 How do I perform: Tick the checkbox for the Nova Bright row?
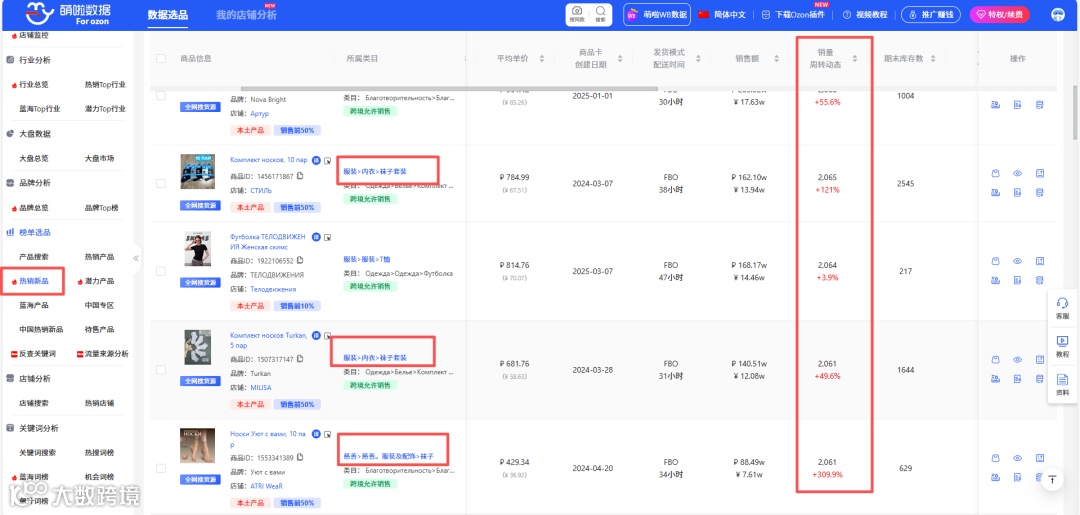click(x=161, y=96)
